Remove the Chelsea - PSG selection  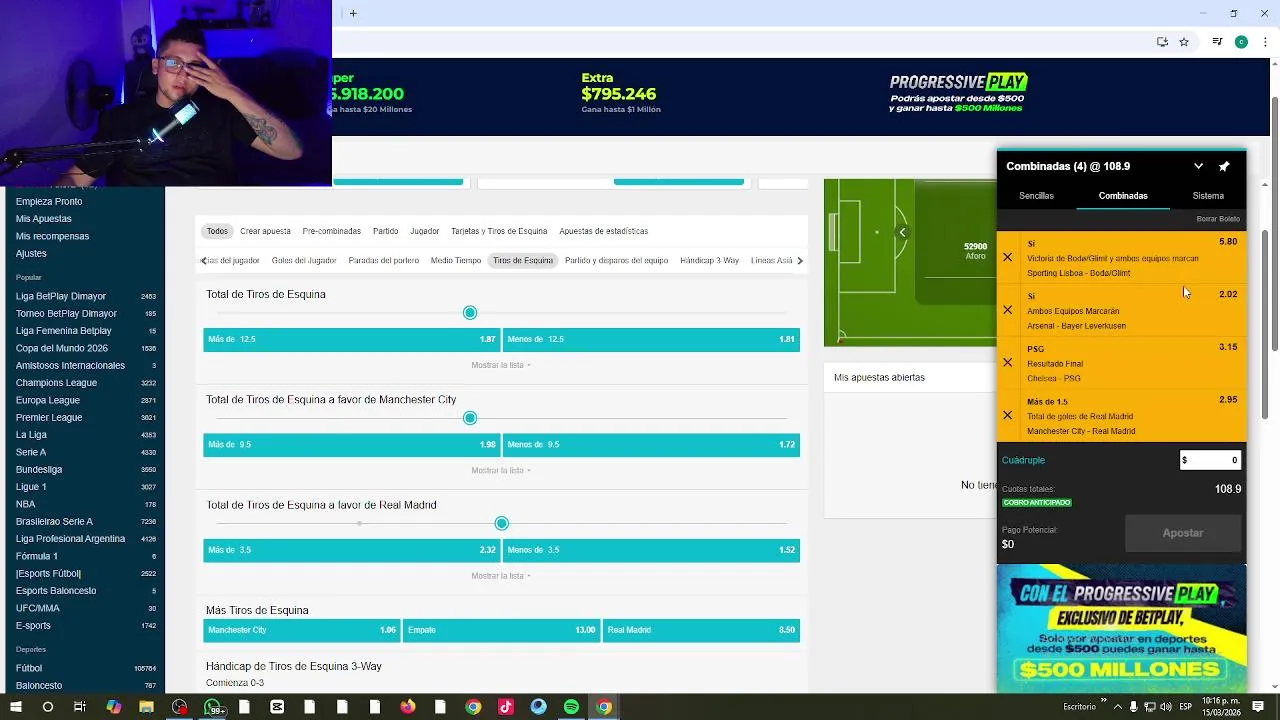point(1007,362)
